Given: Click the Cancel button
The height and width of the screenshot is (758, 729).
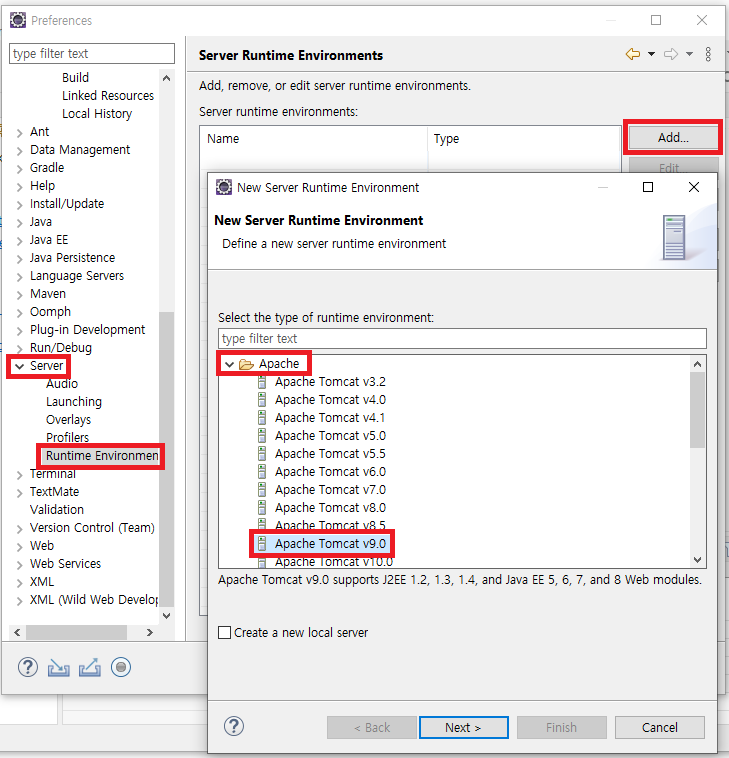Looking at the screenshot, I should click(x=659, y=727).
